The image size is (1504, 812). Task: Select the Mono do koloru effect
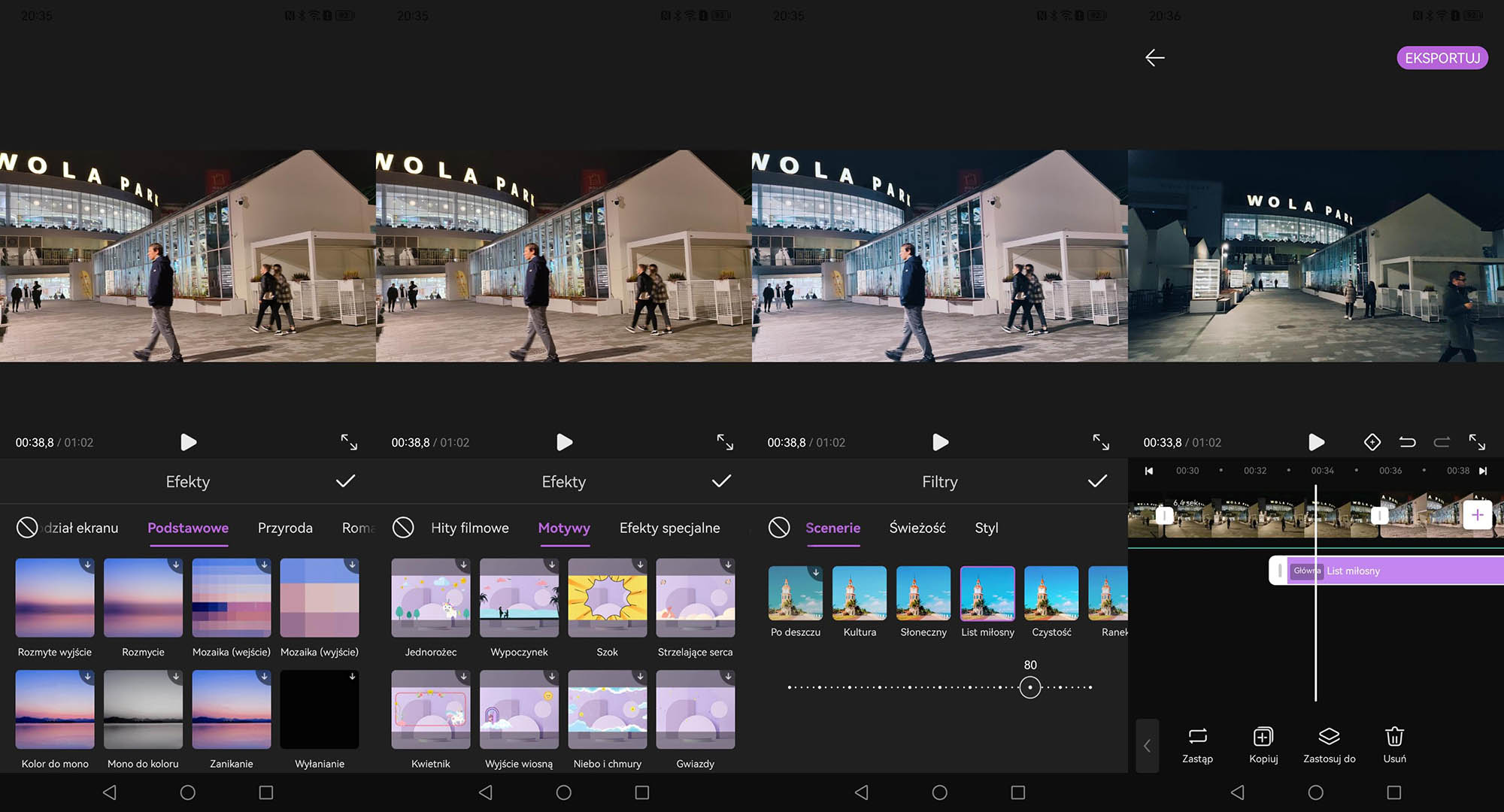coord(143,710)
